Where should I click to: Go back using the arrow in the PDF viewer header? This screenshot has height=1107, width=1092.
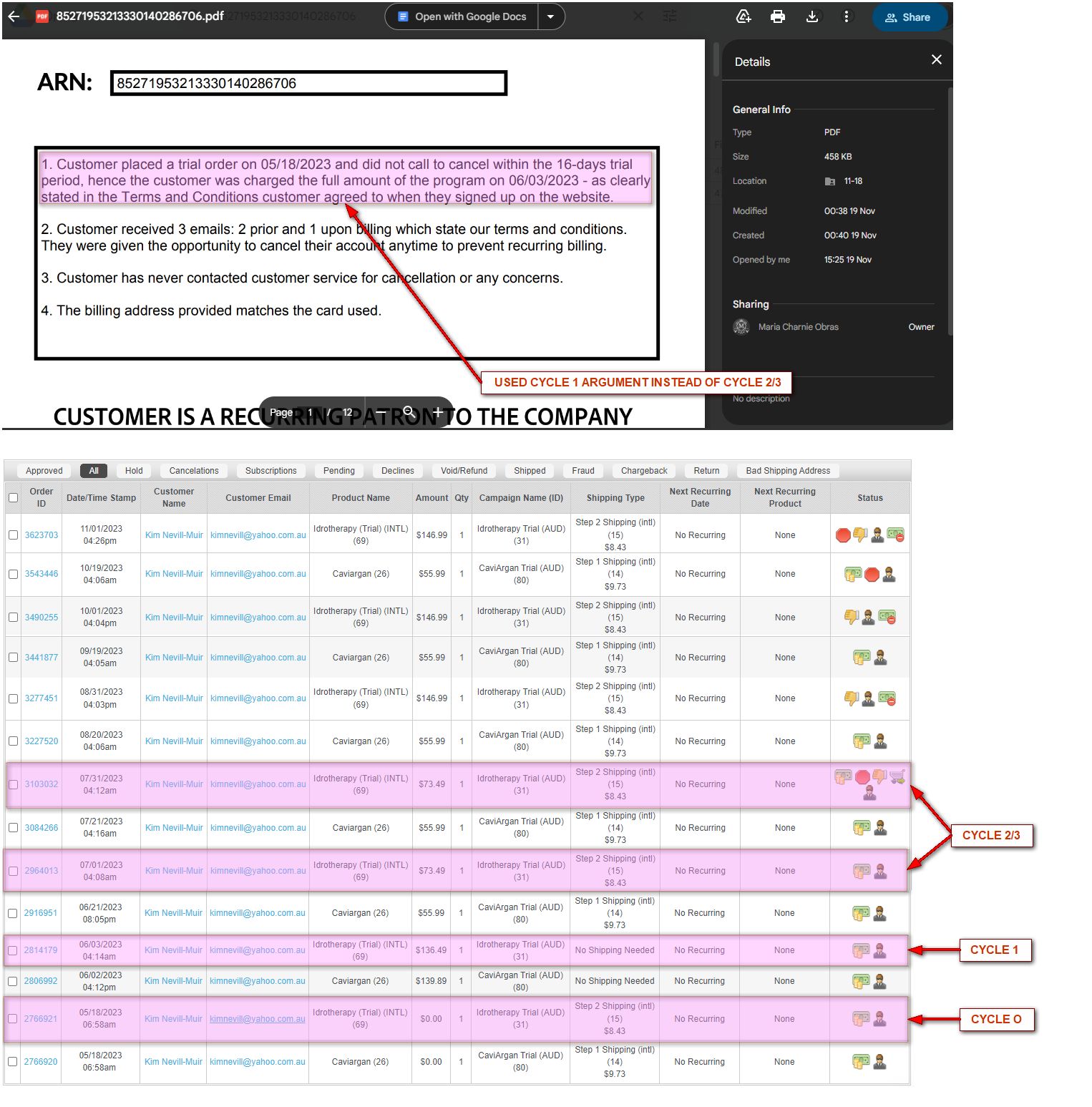(x=14, y=16)
